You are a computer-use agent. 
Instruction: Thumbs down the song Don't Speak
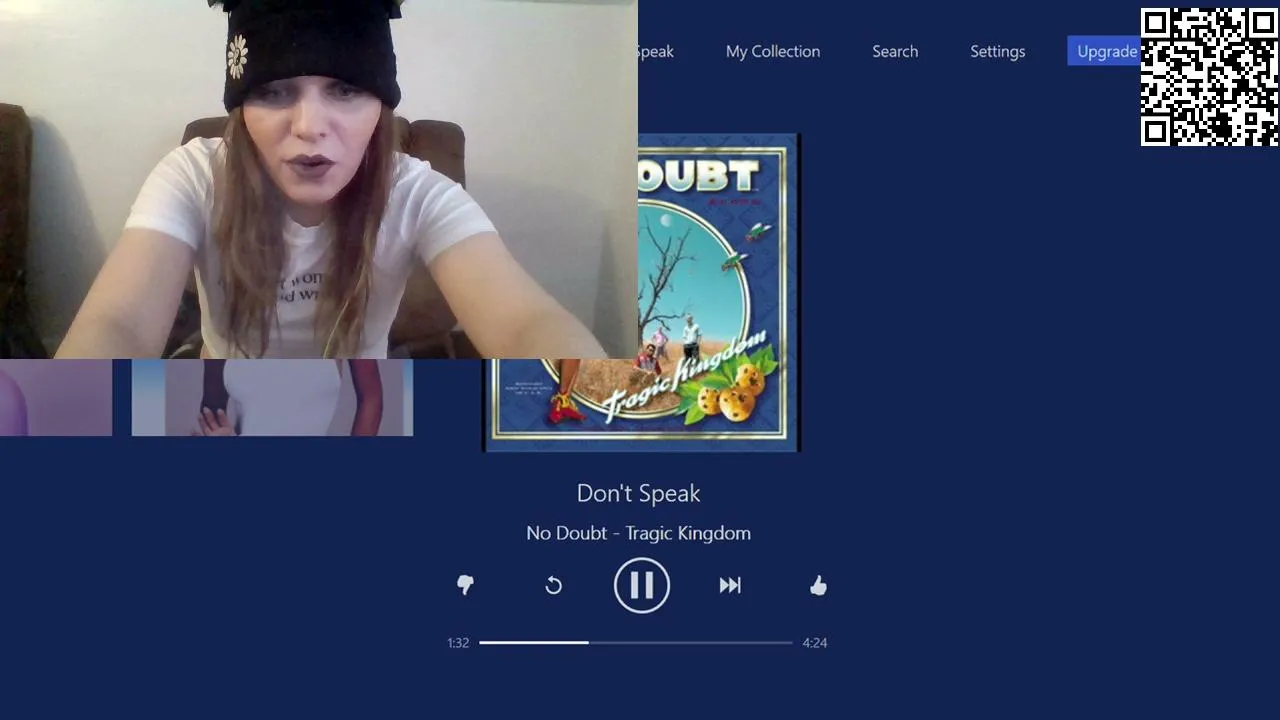pyautogui.click(x=465, y=586)
